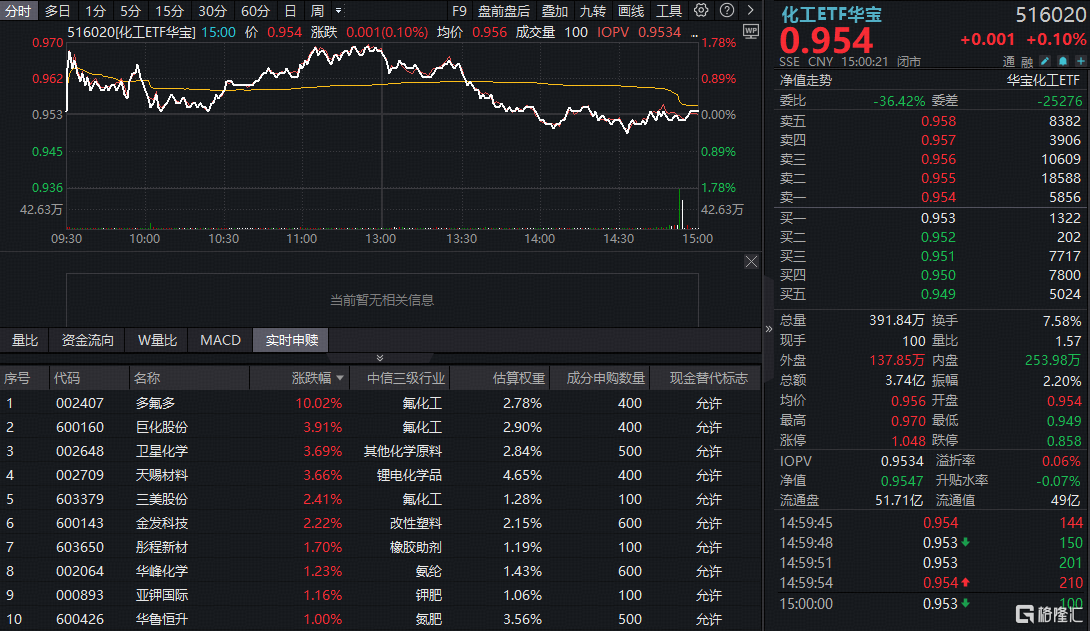Open the help question mark icon

click(x=726, y=10)
